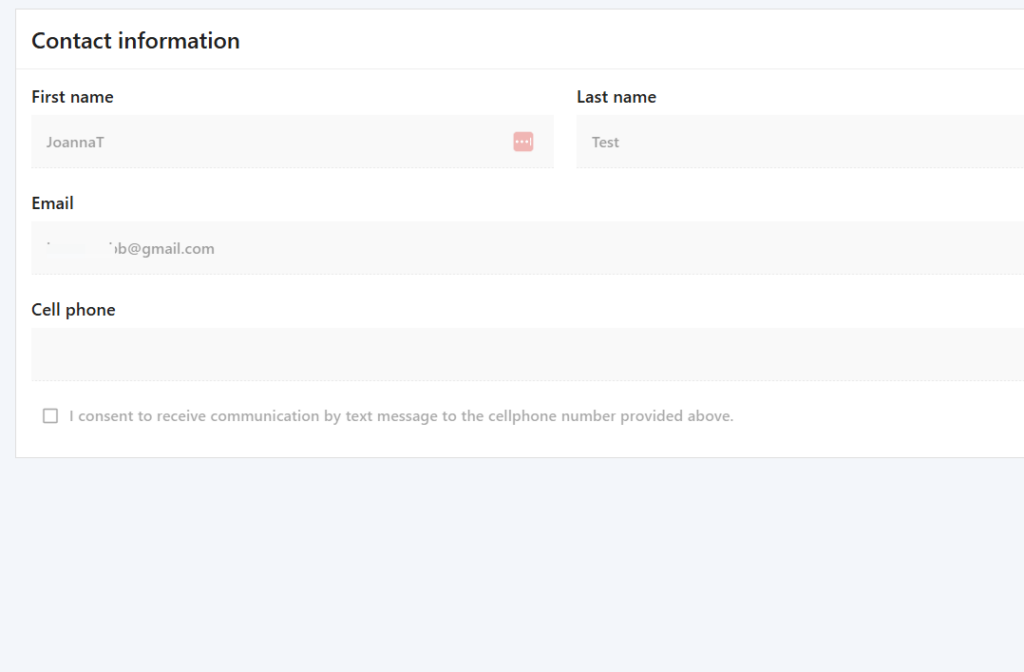
Task: Click the "@gmail.com" email text
Action: [x=170, y=248]
